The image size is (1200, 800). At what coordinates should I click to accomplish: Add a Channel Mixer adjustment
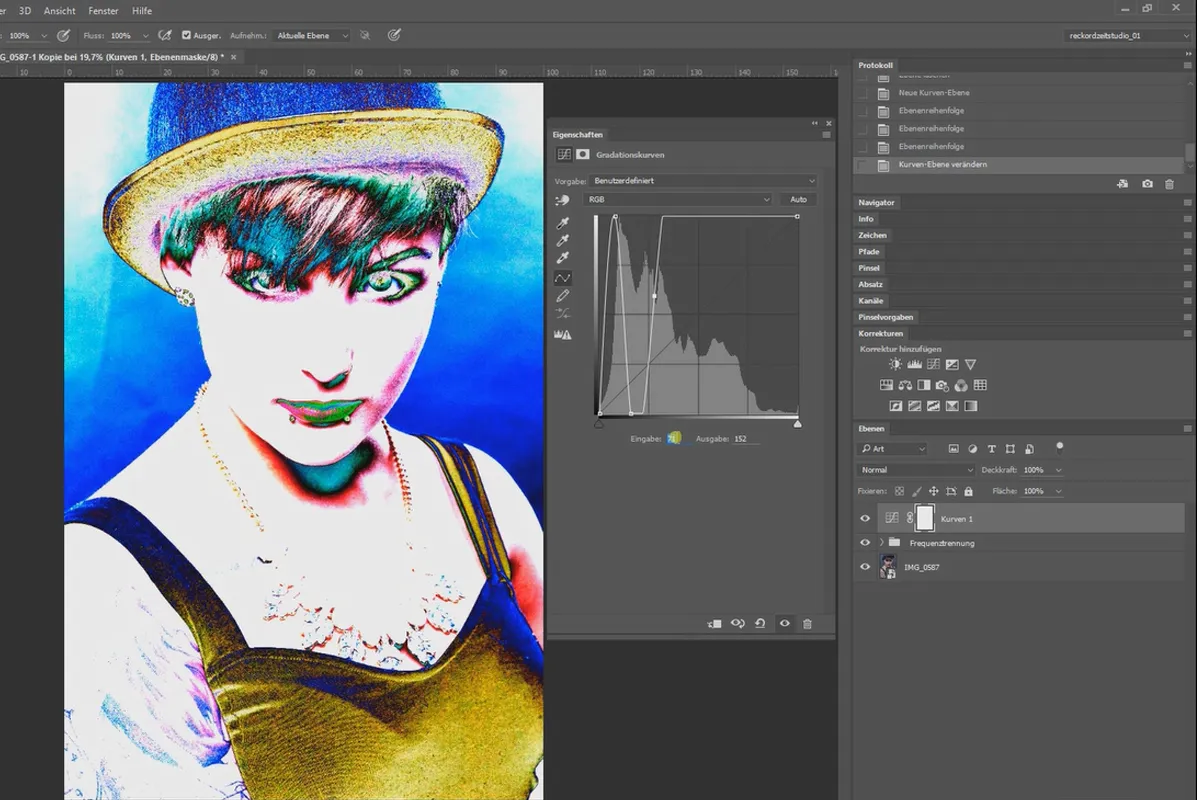tap(962, 385)
